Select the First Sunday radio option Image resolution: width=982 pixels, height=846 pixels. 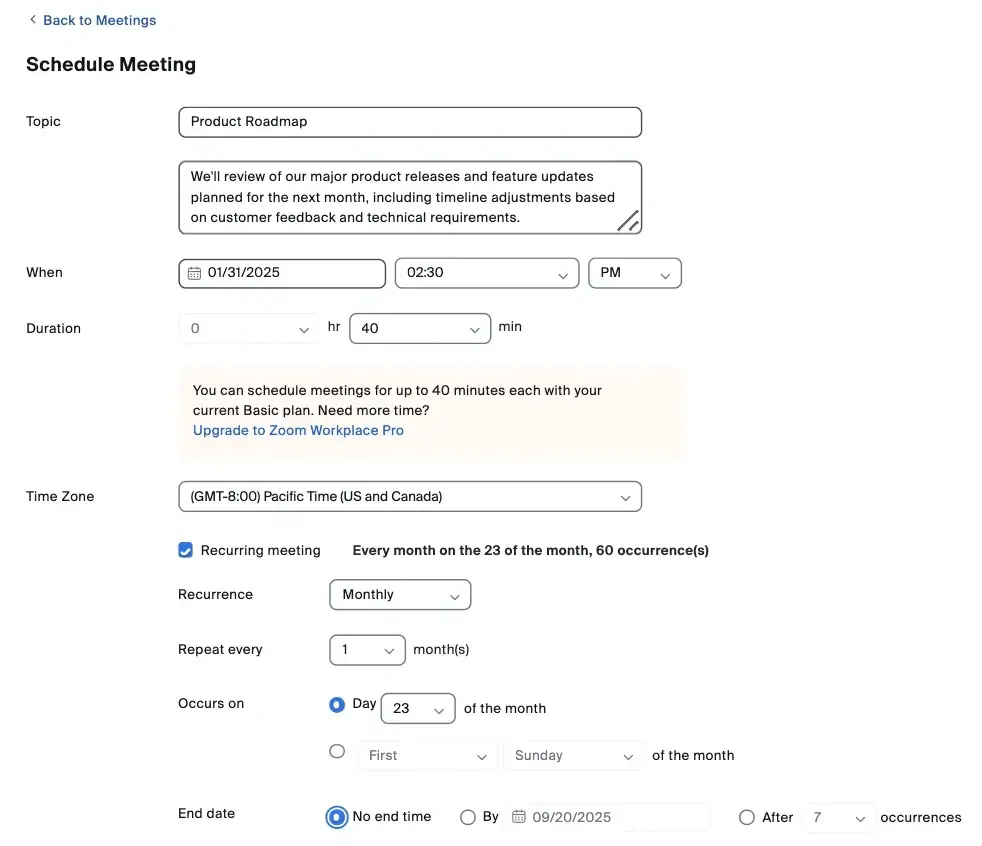[x=337, y=752]
